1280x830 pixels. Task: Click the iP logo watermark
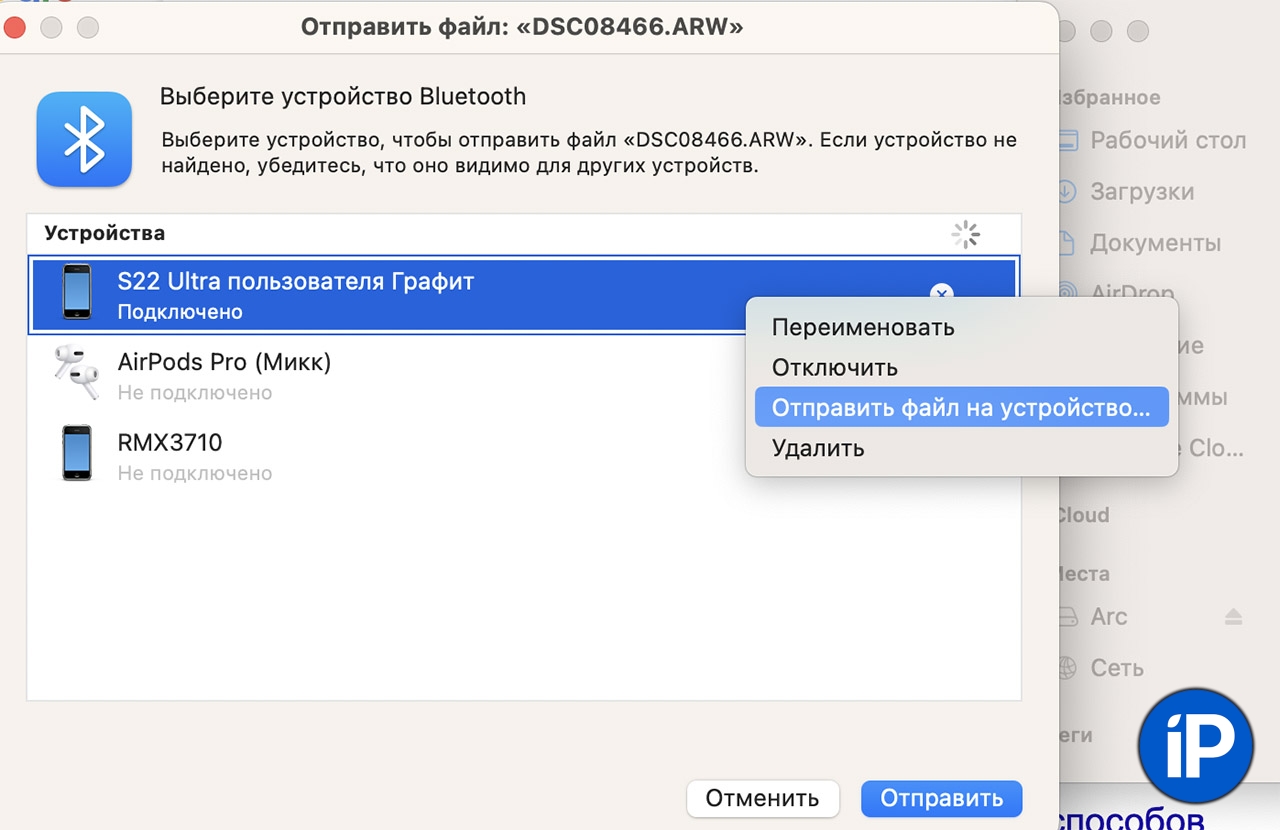(x=1195, y=744)
